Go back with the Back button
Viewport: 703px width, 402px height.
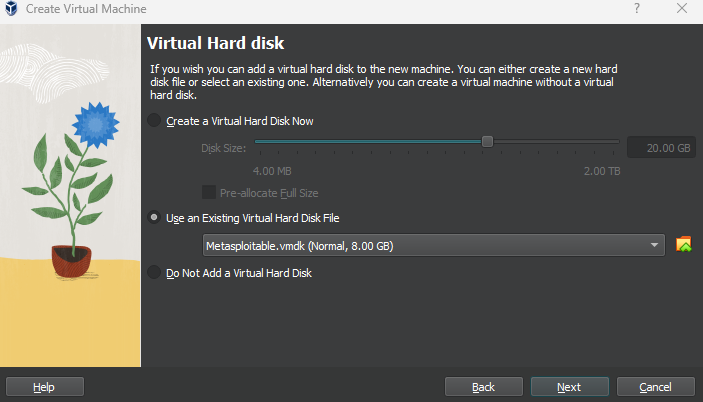484,387
